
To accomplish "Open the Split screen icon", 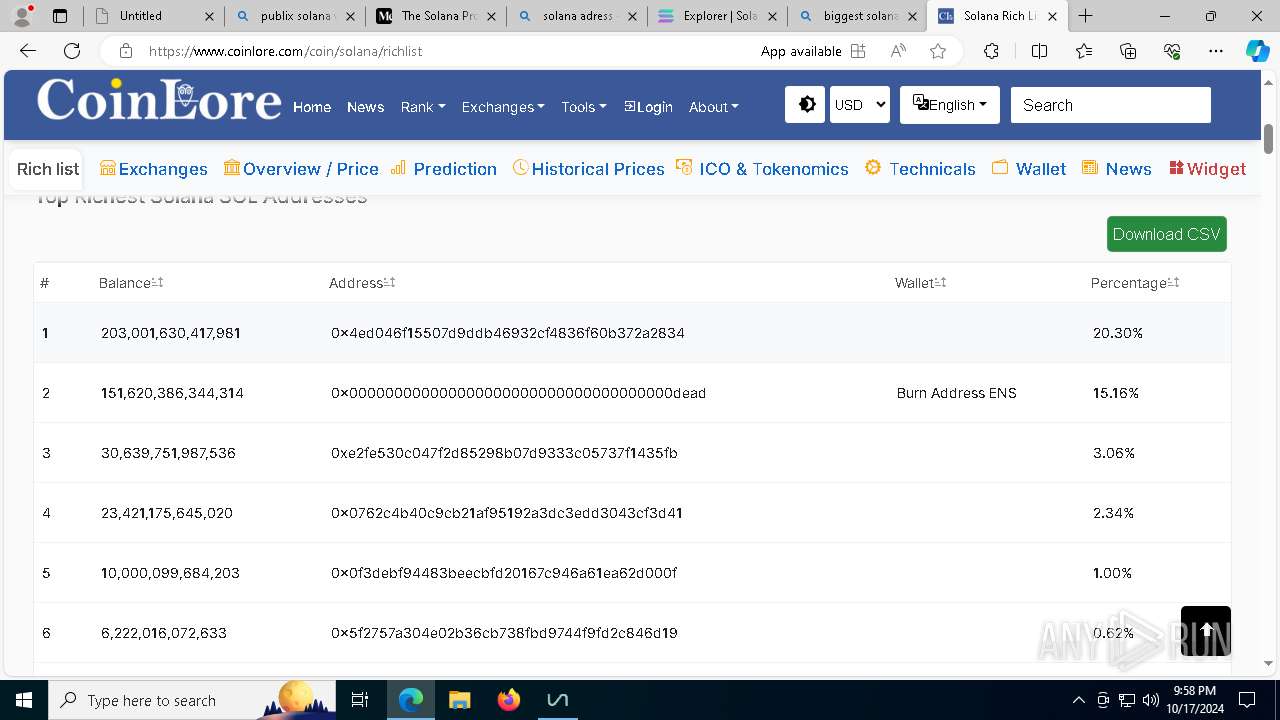I will tap(1039, 51).
